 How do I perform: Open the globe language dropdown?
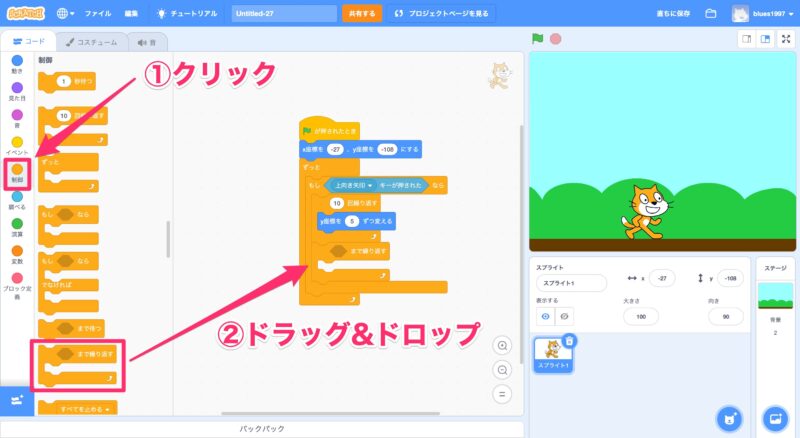[x=66, y=14]
